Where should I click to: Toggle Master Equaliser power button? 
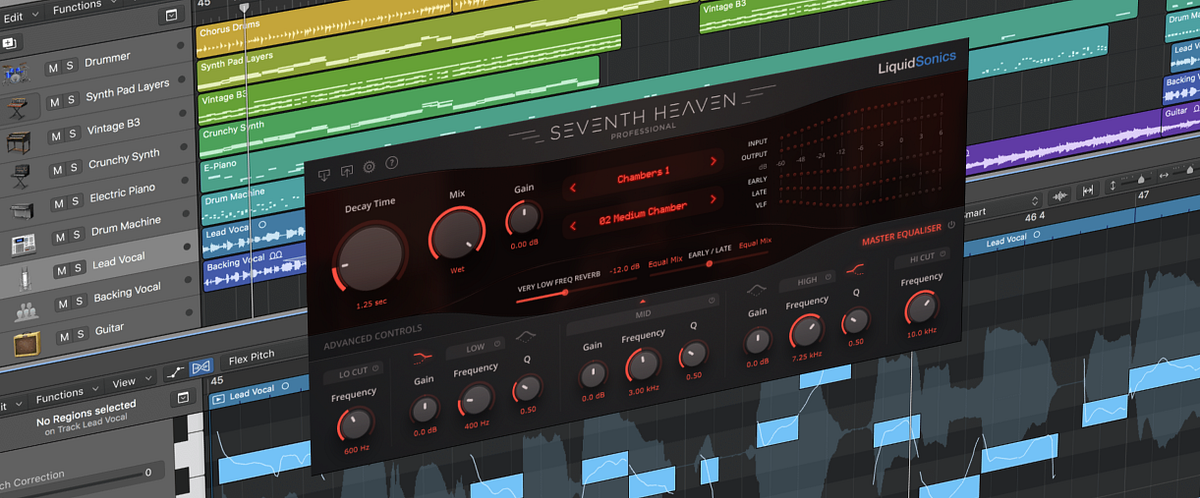(950, 225)
